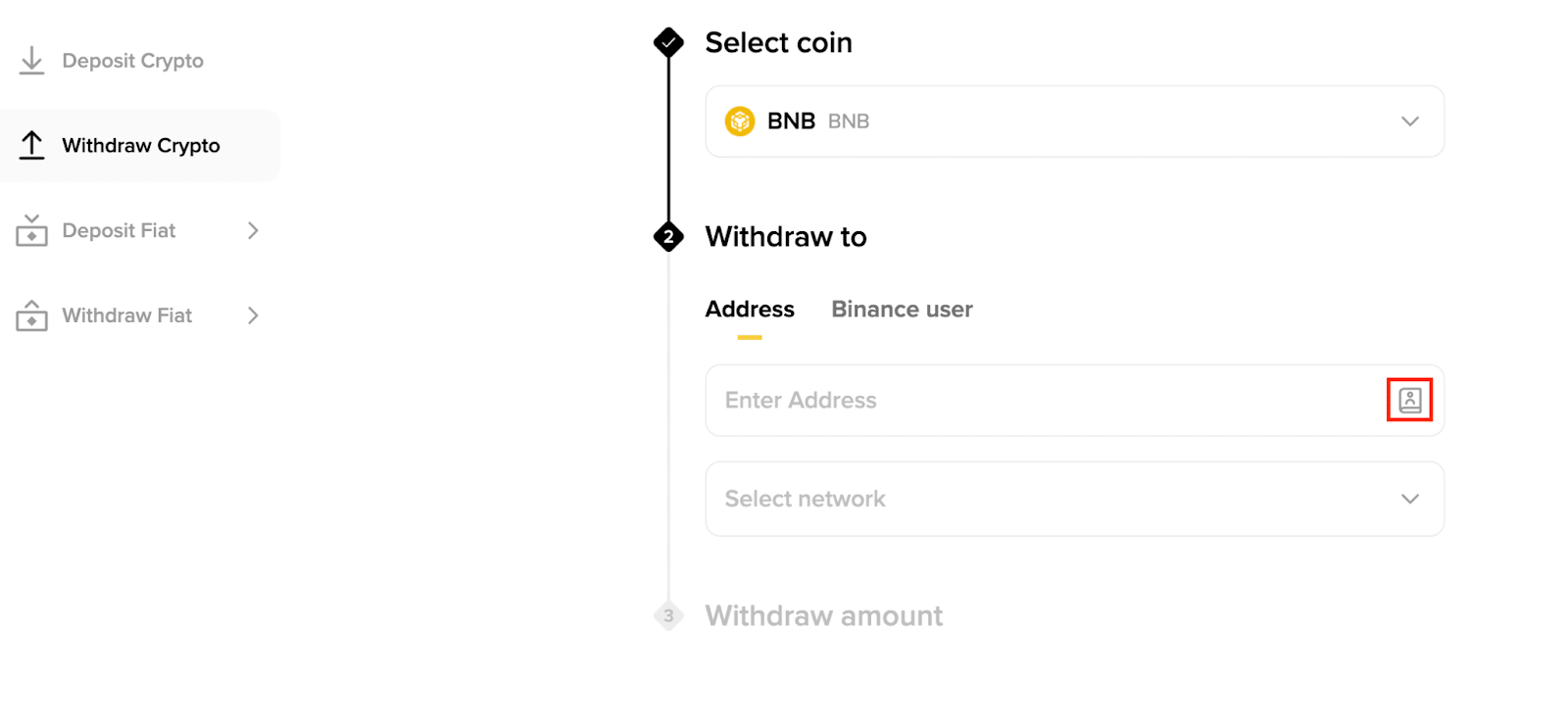
Task: Click the Deposit Crypto download icon
Action: pyautogui.click(x=31, y=61)
